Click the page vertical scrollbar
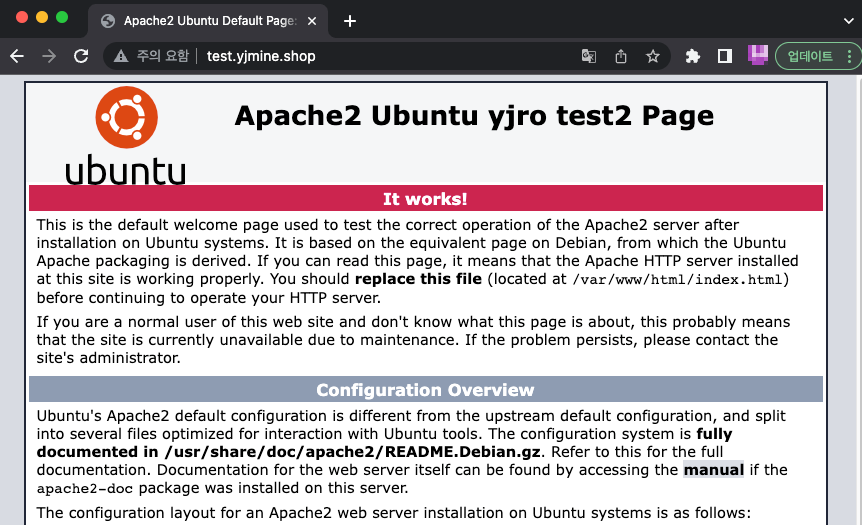Image resolution: width=862 pixels, height=525 pixels. click(858, 300)
